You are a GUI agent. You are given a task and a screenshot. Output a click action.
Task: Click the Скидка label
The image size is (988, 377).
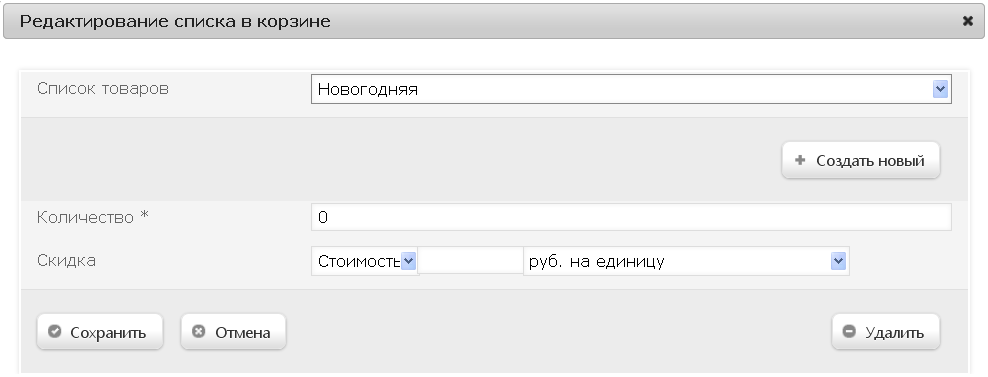point(66,260)
